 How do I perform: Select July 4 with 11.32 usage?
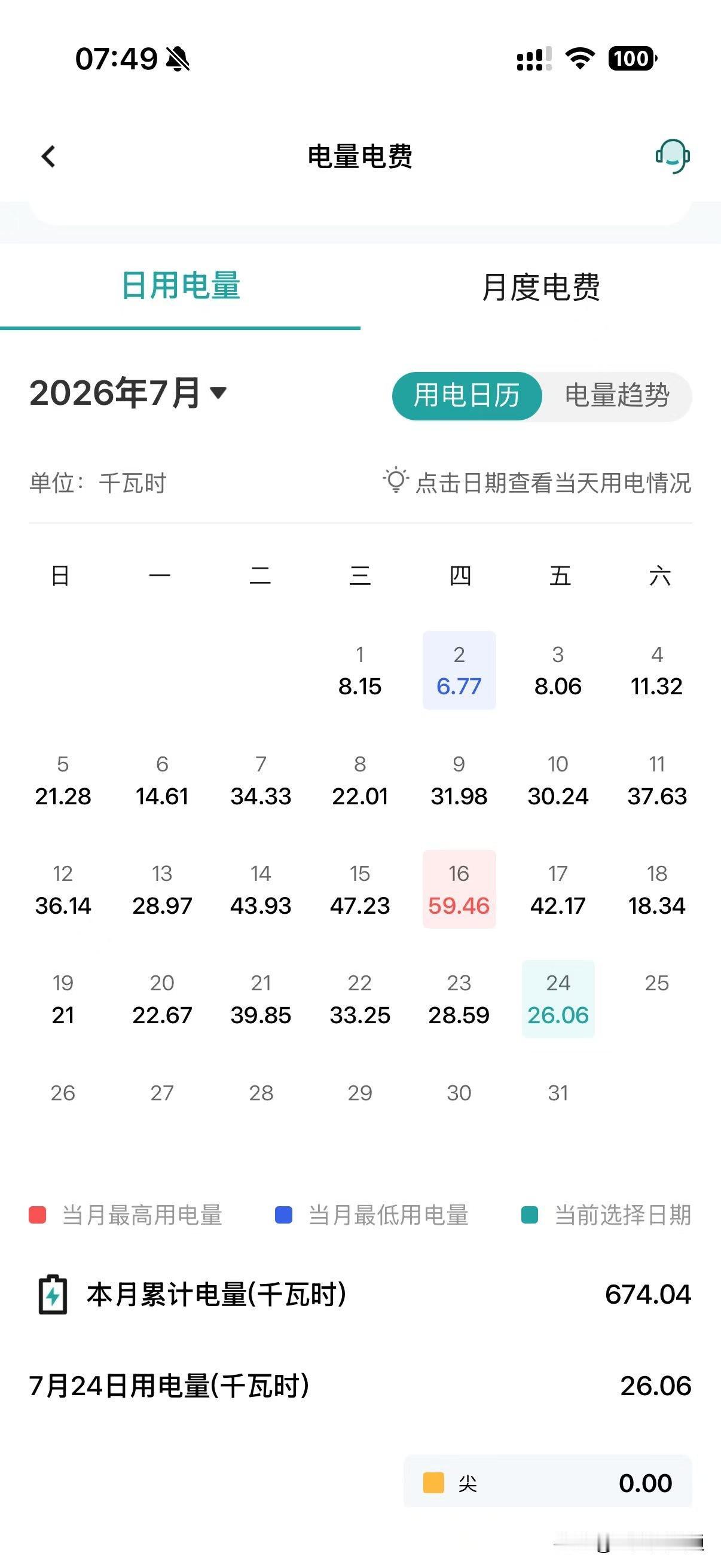657,670
